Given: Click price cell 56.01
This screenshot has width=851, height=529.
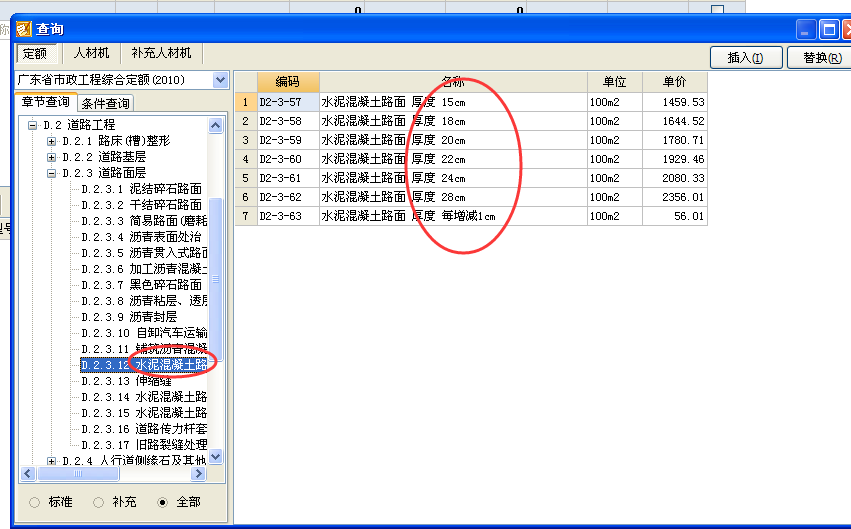Looking at the screenshot, I should (675, 216).
